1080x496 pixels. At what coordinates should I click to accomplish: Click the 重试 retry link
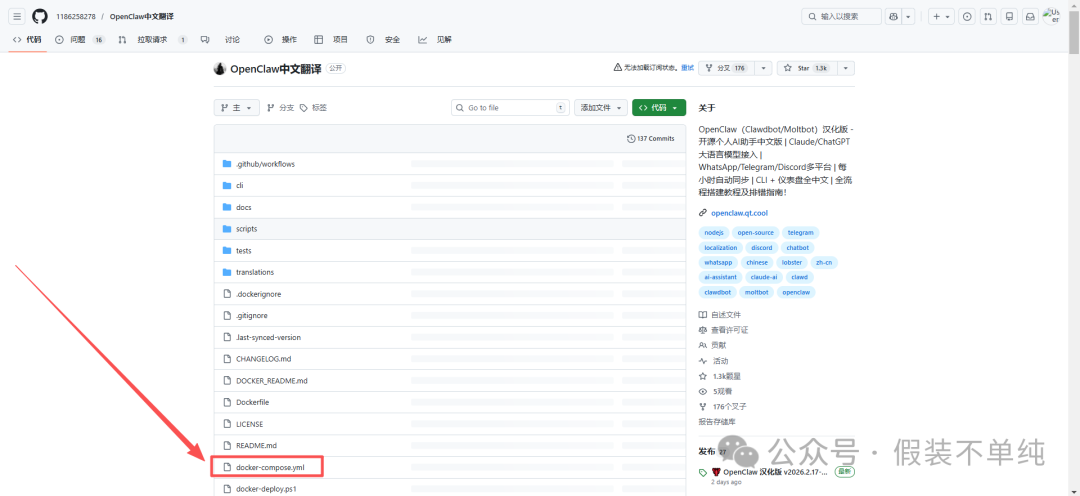click(687, 68)
